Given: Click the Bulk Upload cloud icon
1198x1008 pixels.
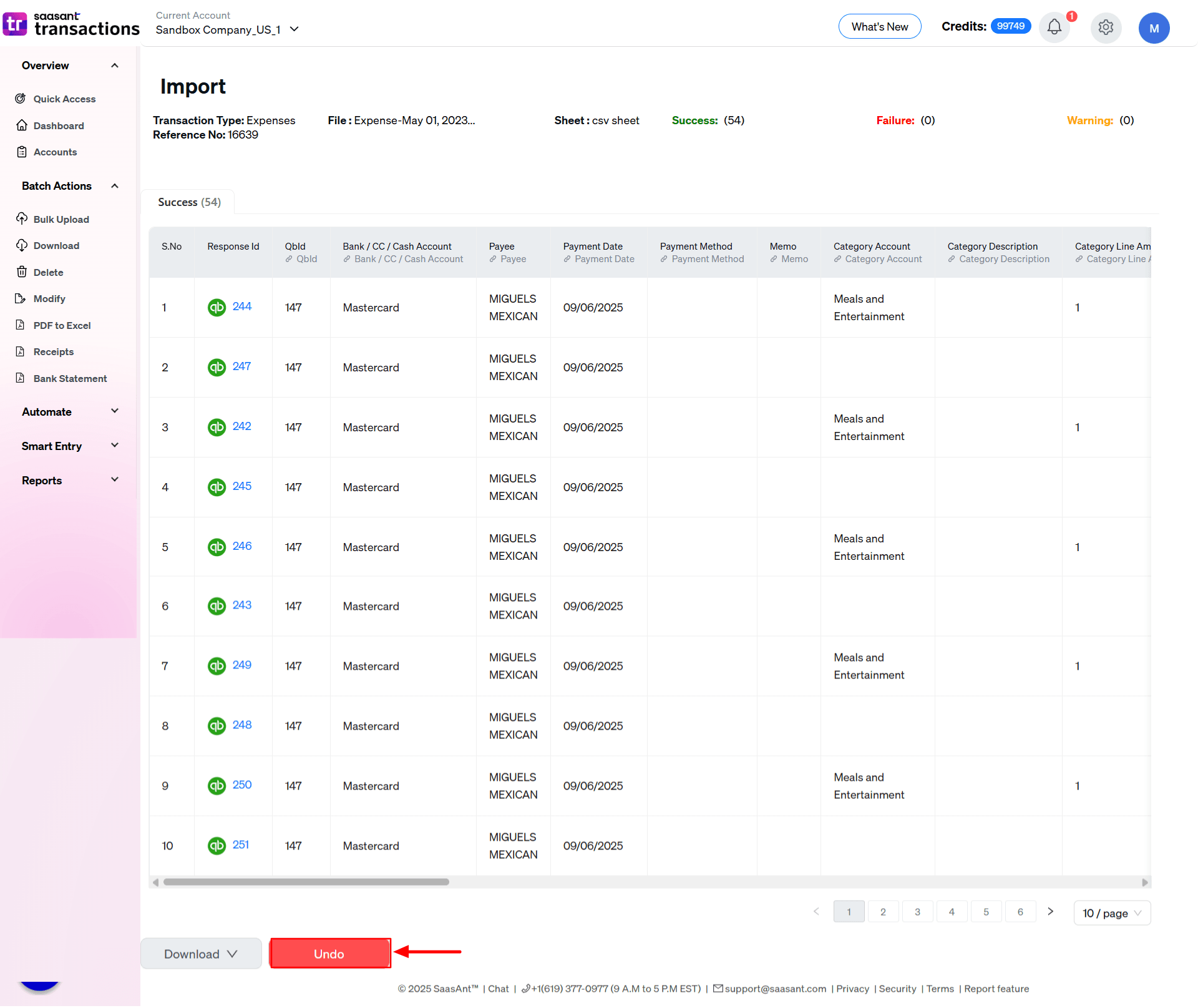Looking at the screenshot, I should point(21,219).
